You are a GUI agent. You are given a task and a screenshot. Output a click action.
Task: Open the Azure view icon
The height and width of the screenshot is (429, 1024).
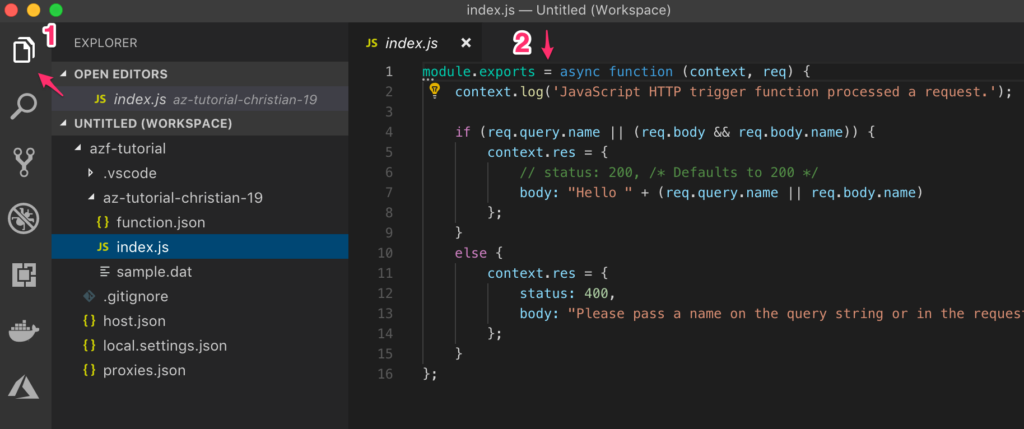click(25, 387)
